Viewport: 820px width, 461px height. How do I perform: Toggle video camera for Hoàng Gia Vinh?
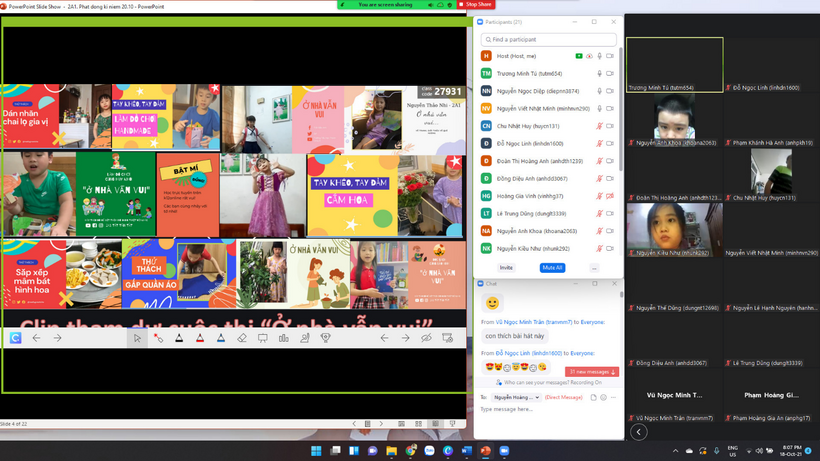(610, 196)
